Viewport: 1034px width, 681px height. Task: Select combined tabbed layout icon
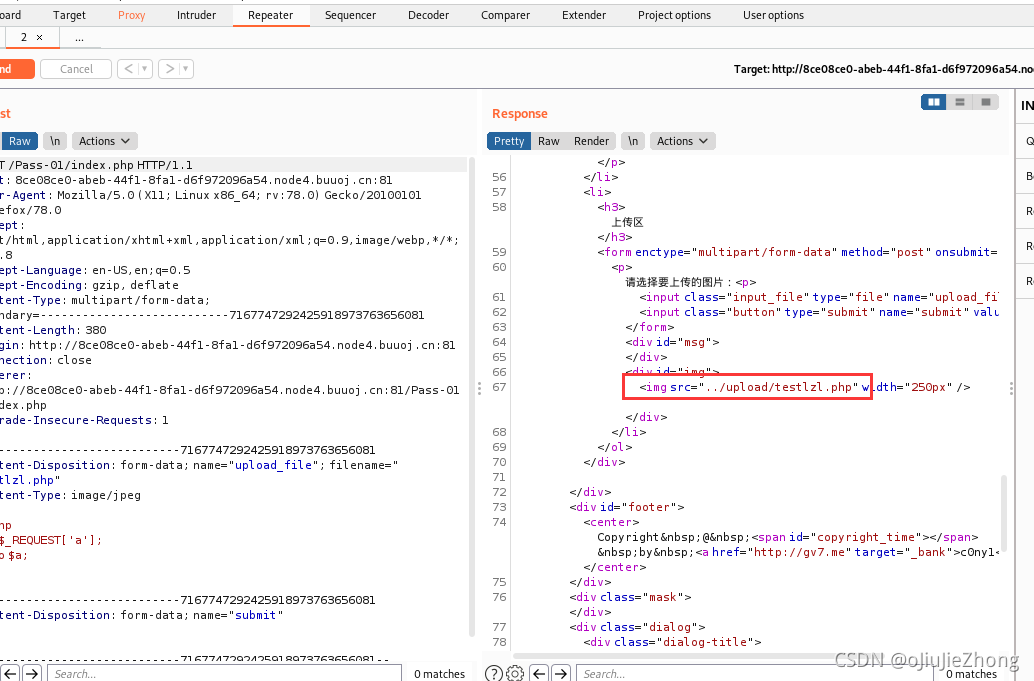986,102
